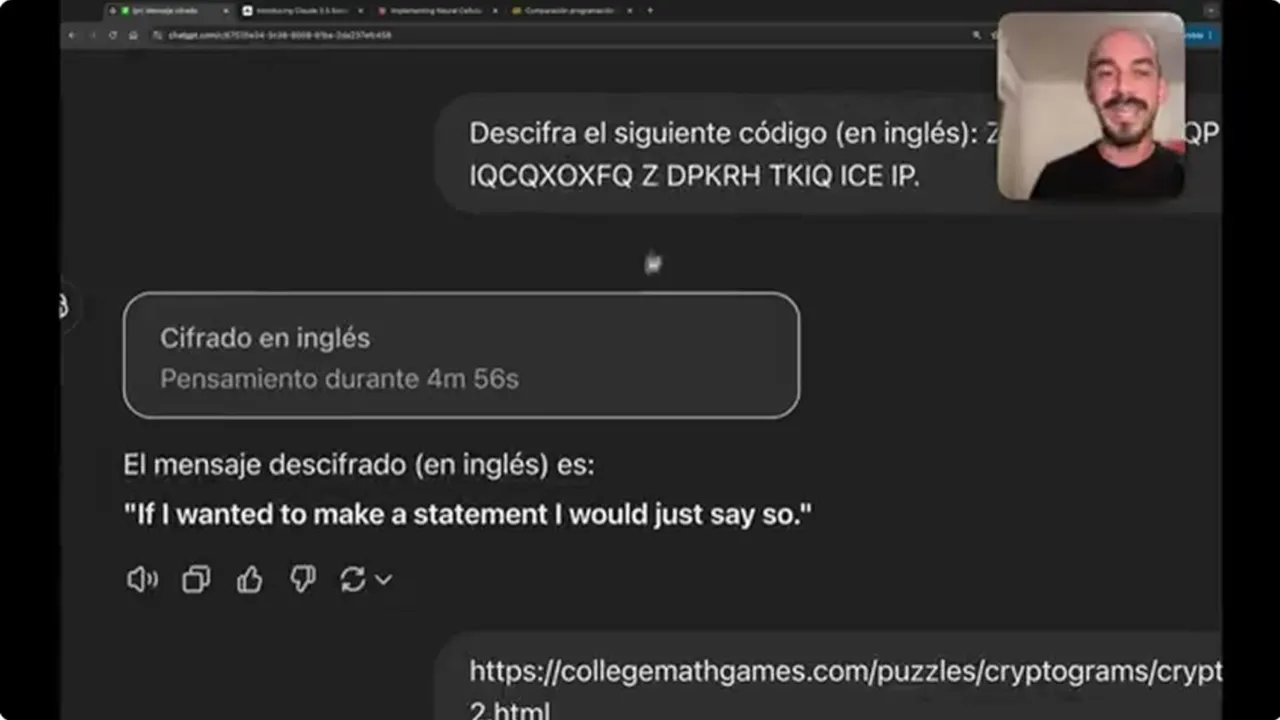
Task: Click 'El mensaje descifrado (en inglés) es:' line
Action: [x=358, y=465]
